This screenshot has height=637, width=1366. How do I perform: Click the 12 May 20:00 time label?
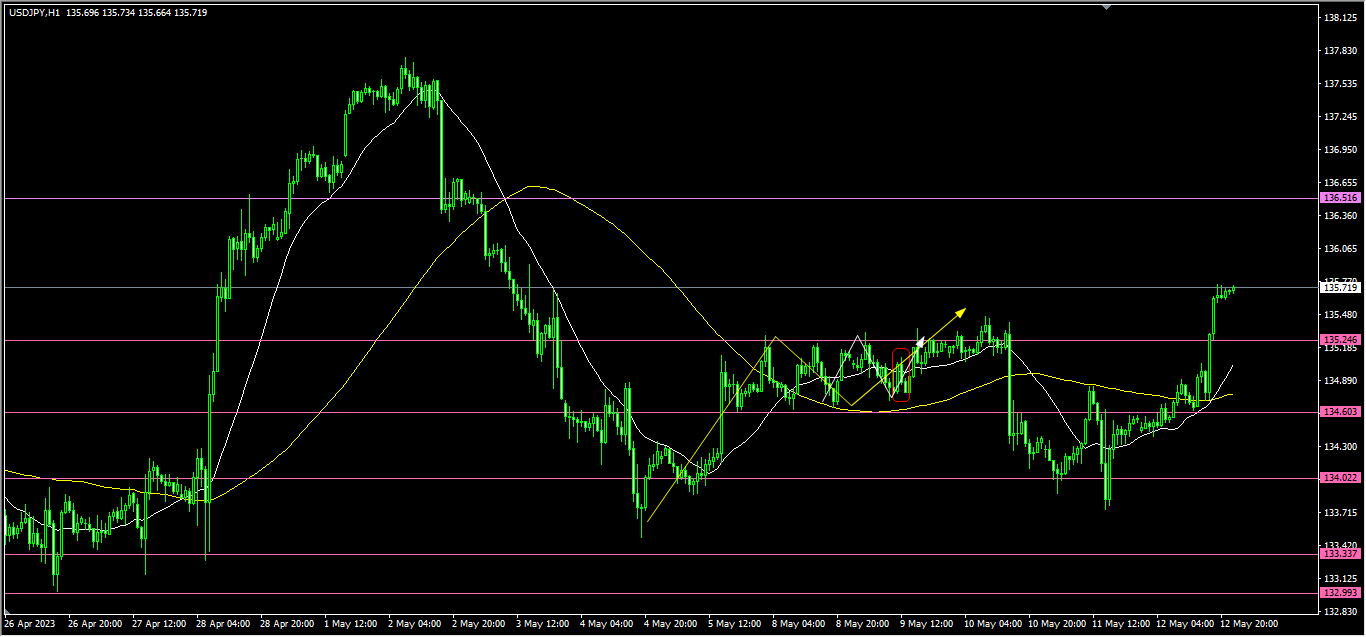point(1250,624)
